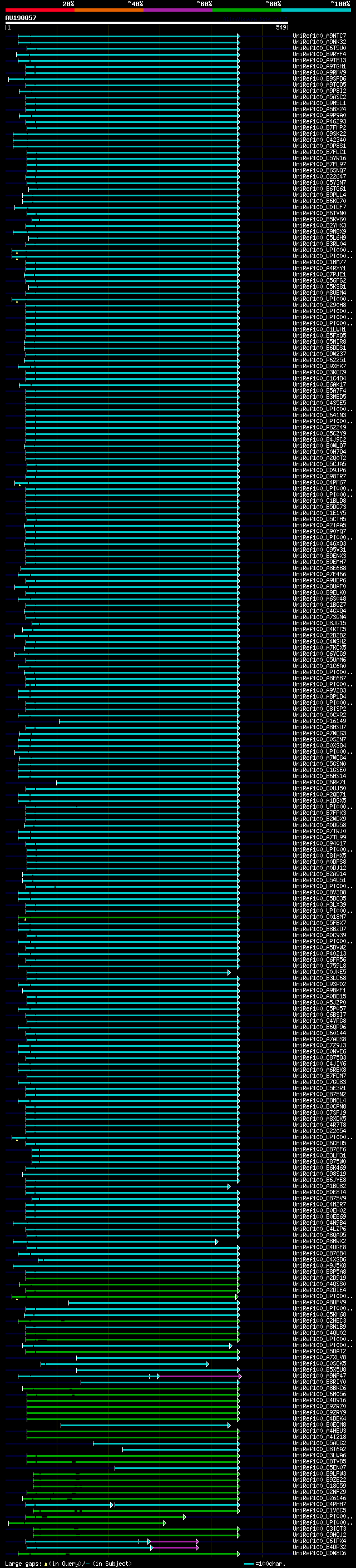Select hit UniRef100_Q6IPX4
This screenshot has height=1568, width=356.
coord(319,1541)
